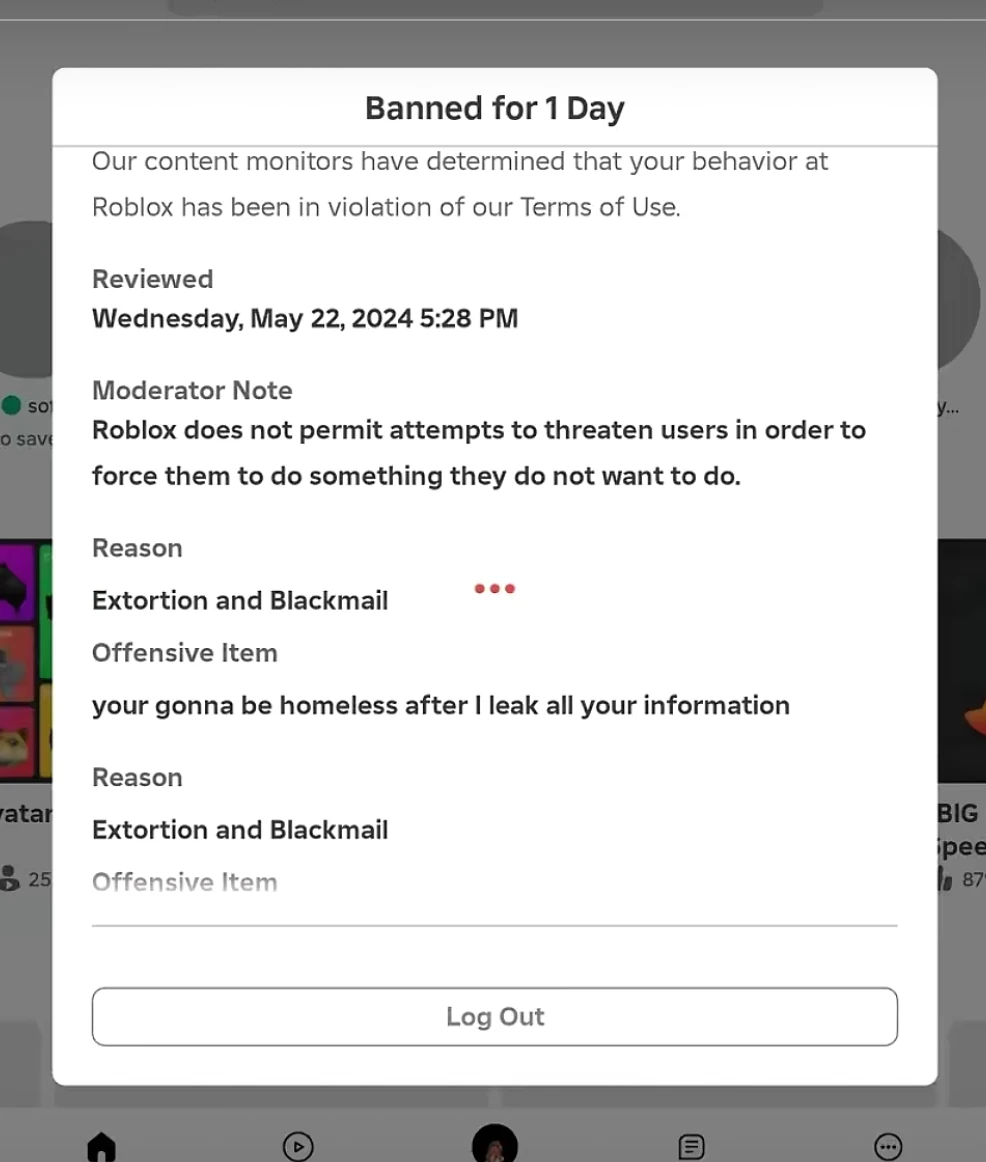
Task: Select the orange game thumbnail on right edge
Action: coord(962,660)
